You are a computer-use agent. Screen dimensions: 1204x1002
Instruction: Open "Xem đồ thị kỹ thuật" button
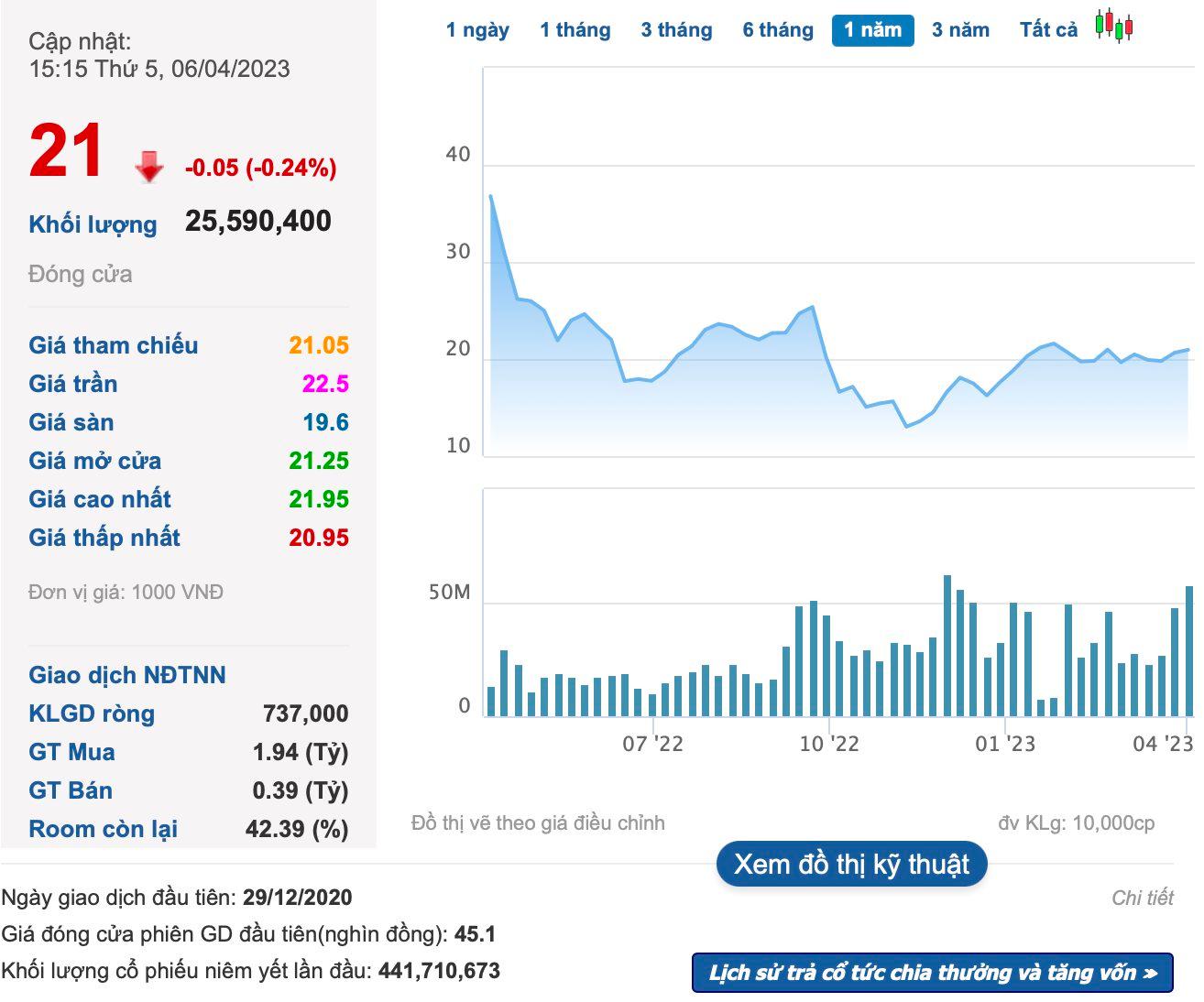tap(851, 864)
